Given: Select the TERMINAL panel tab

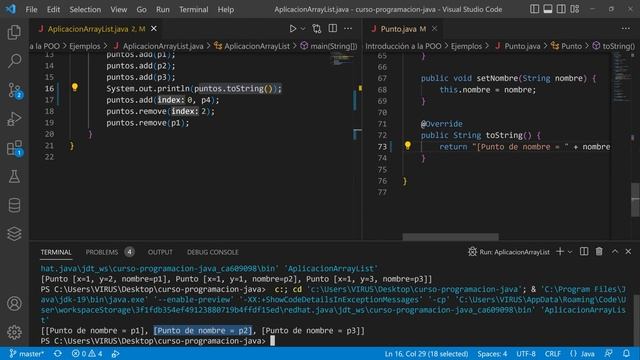Looking at the screenshot, I should pos(56,252).
